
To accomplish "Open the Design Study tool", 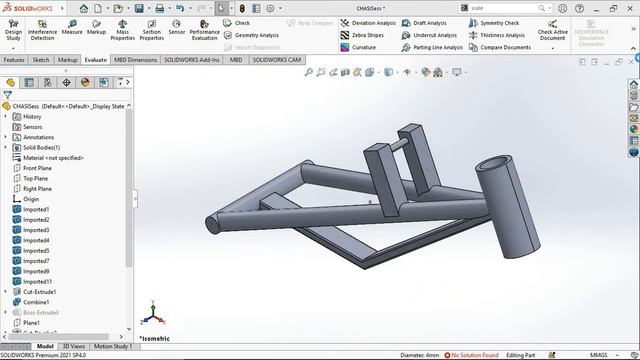I will click(x=13, y=30).
